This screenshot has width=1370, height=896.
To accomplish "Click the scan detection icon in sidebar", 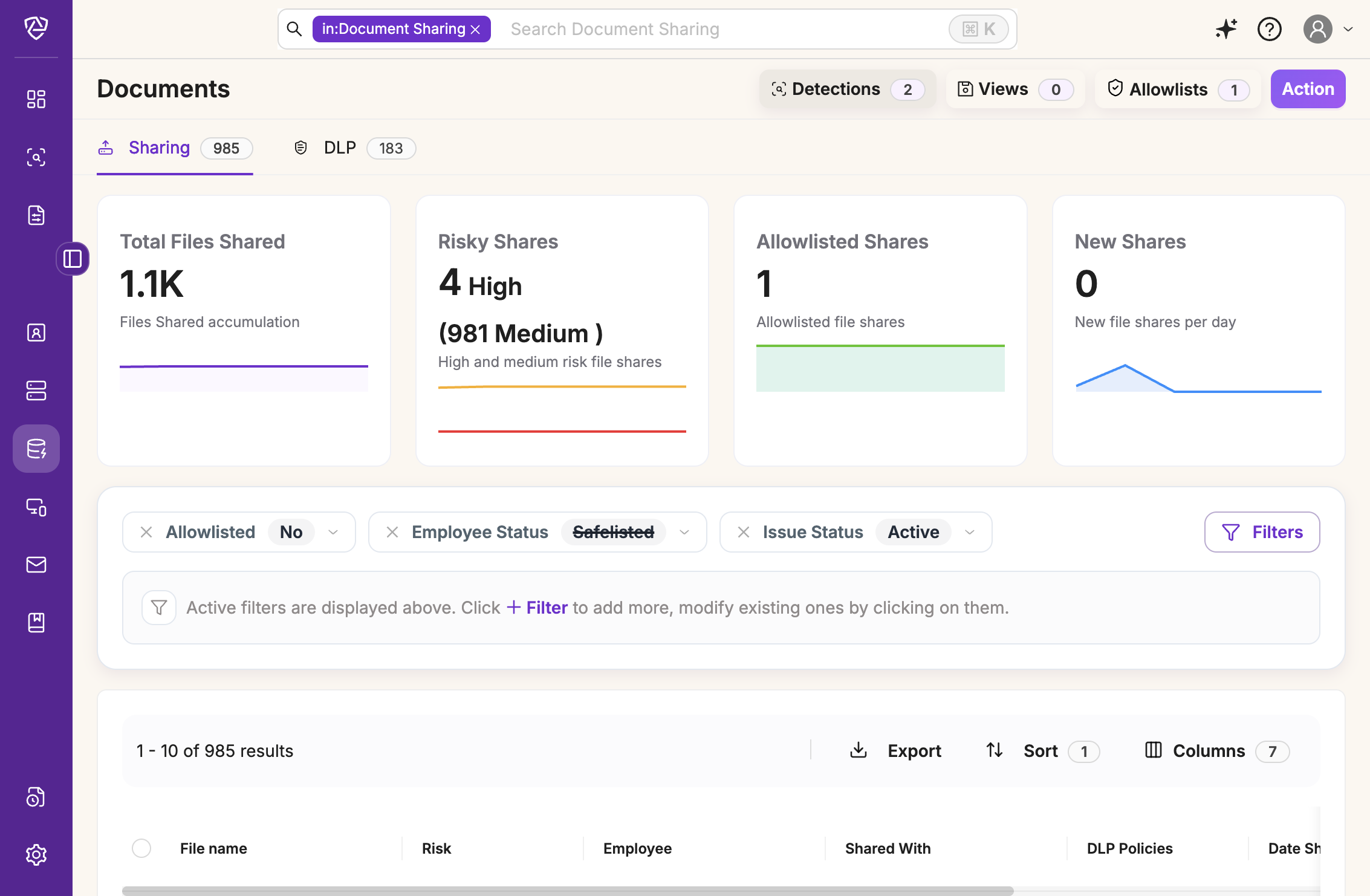I will (x=36, y=157).
